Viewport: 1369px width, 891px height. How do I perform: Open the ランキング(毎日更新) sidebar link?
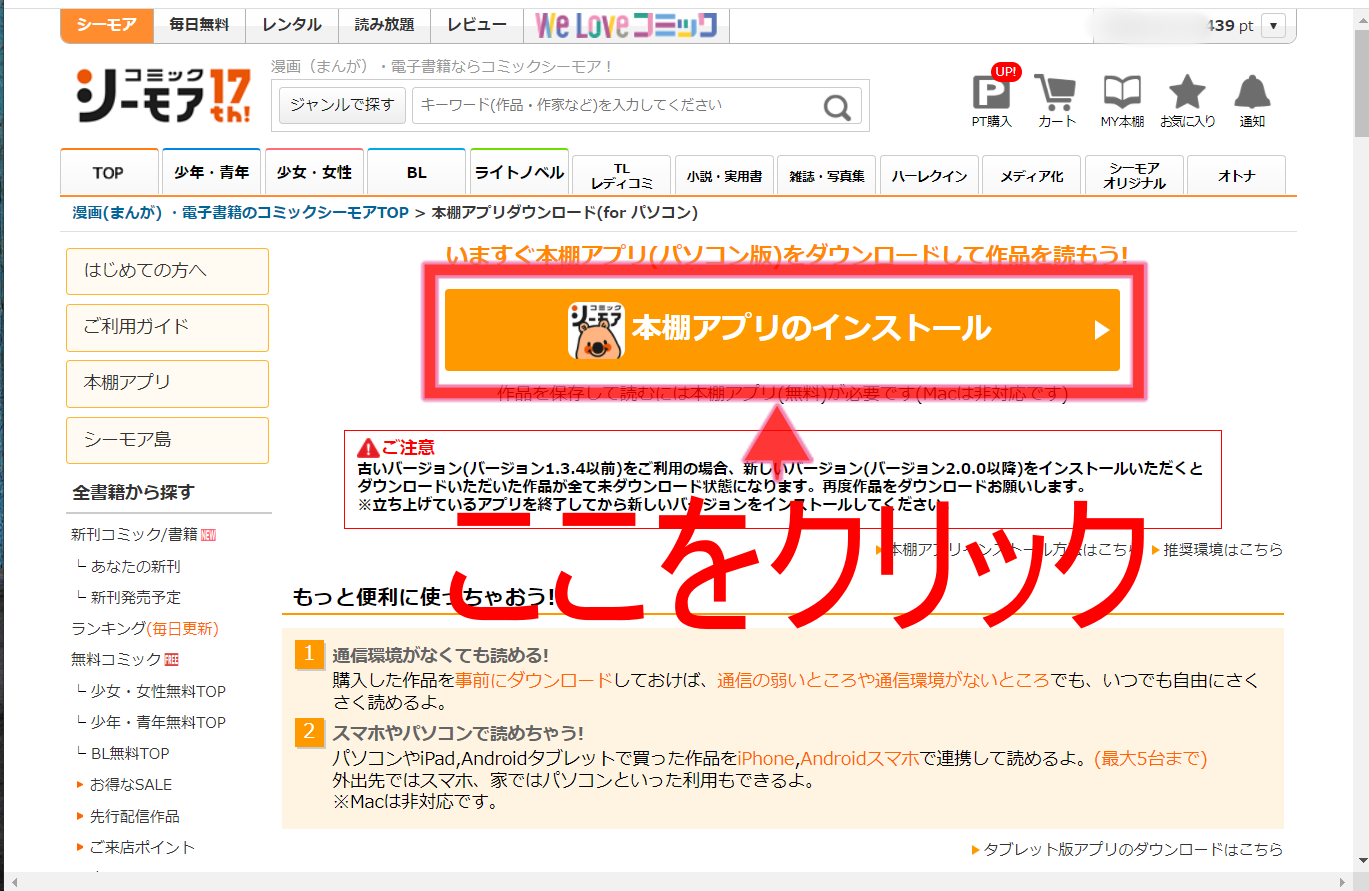[144, 629]
